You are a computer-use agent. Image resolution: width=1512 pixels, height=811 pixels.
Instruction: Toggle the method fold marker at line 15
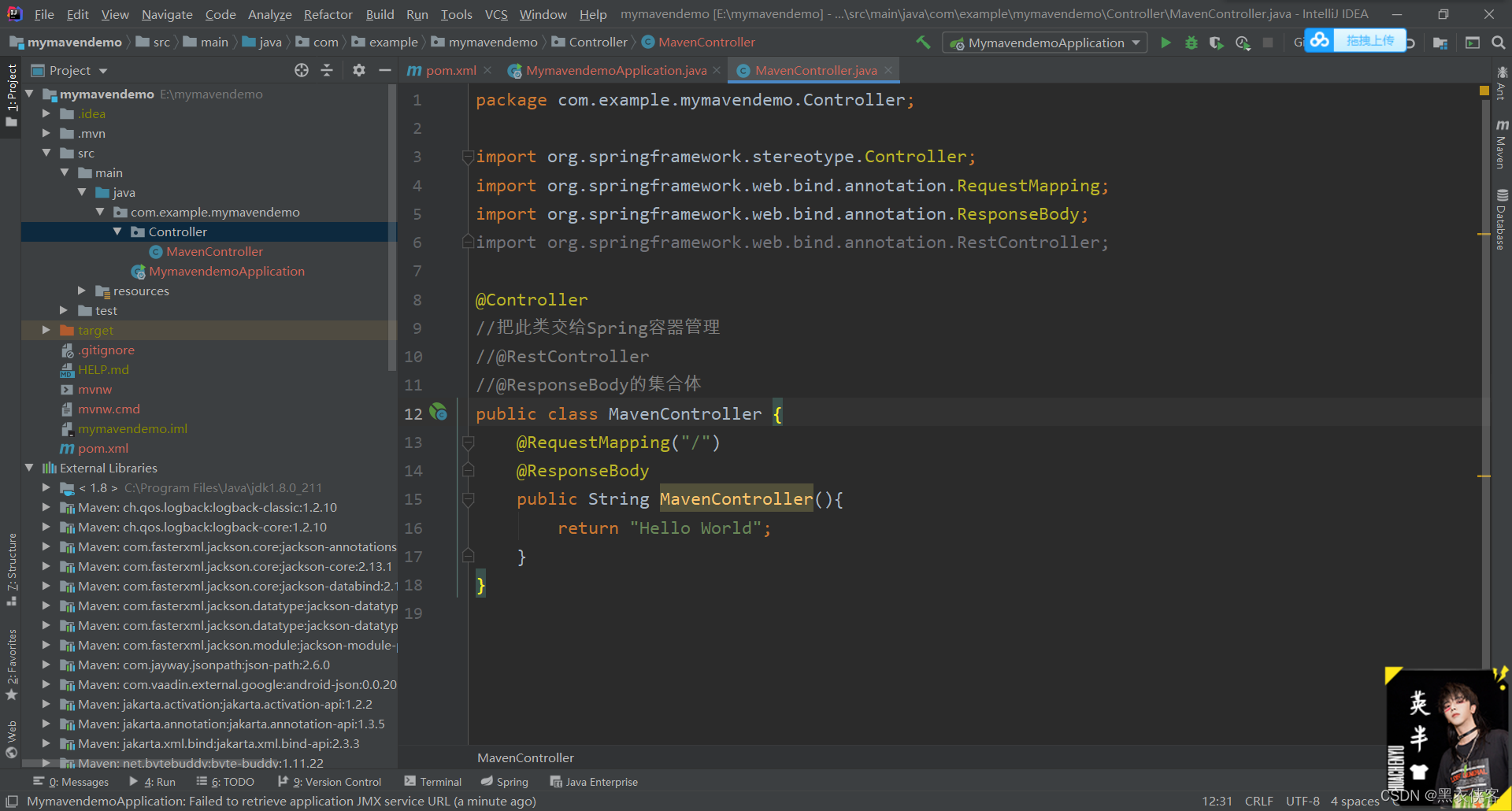(x=468, y=499)
